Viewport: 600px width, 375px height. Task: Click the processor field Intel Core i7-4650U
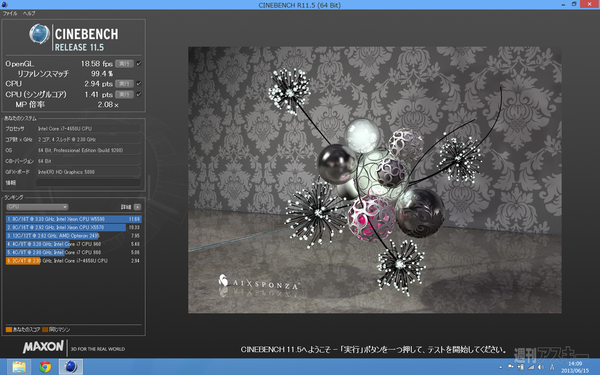pos(88,129)
